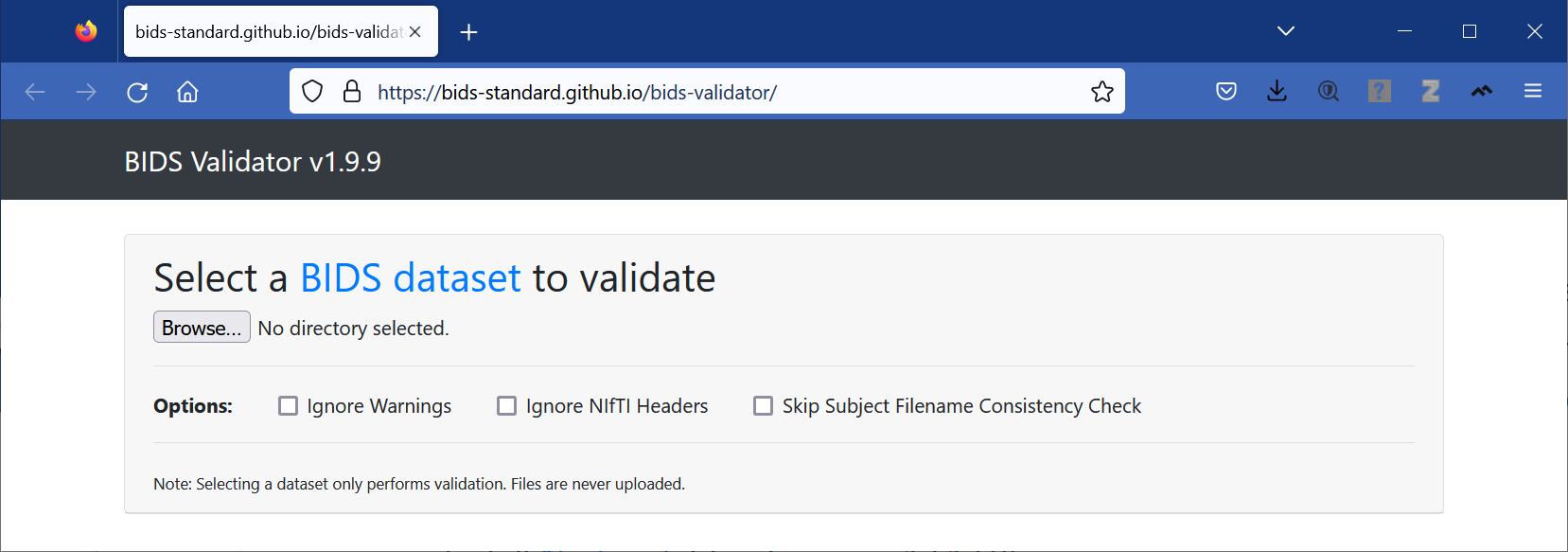The width and height of the screenshot is (1568, 552).
Task: Go to the browser home page
Action: (x=187, y=92)
